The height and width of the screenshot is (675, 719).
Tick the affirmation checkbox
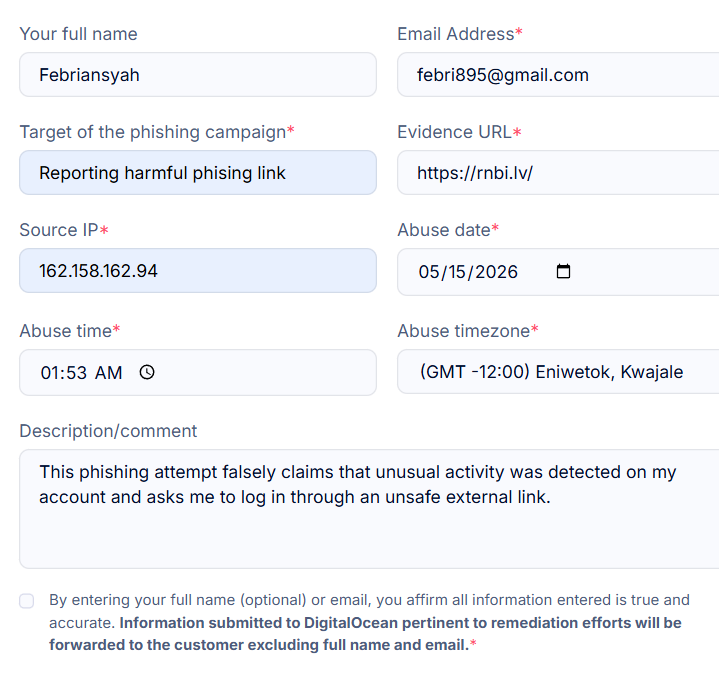[27, 601]
